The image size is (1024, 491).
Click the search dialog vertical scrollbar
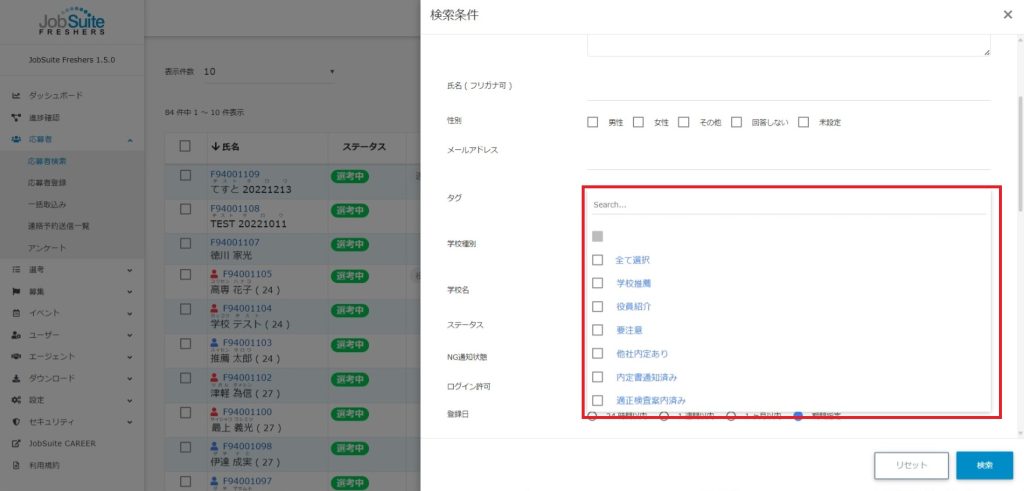tap(1019, 150)
